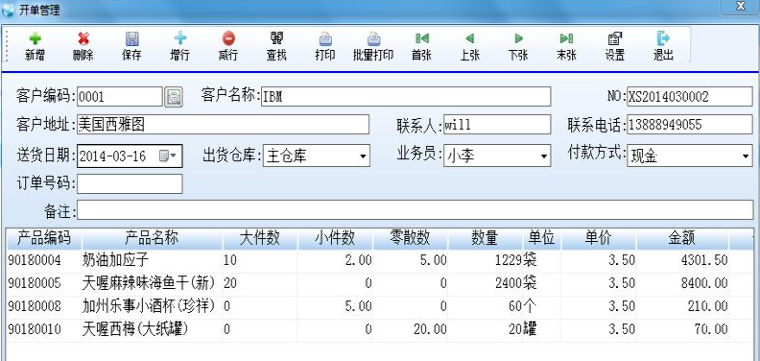Viewport: 760px width, 361px height.
Task: Click amount cell 8400.00
Action: pyautogui.click(x=682, y=284)
